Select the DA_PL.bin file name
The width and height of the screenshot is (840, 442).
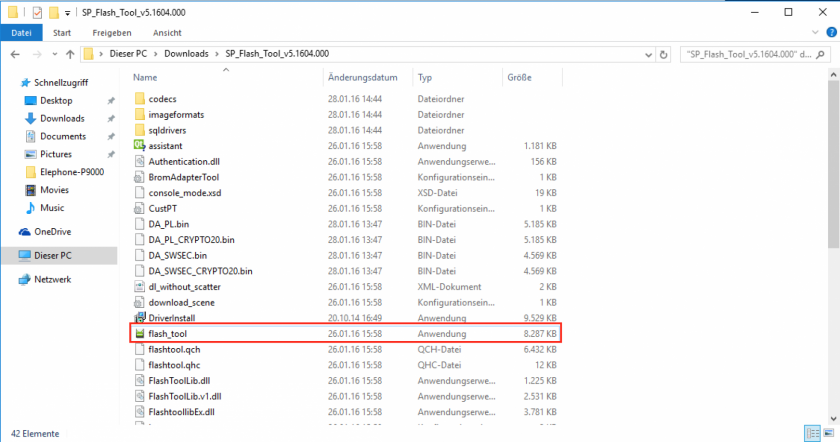click(x=169, y=224)
